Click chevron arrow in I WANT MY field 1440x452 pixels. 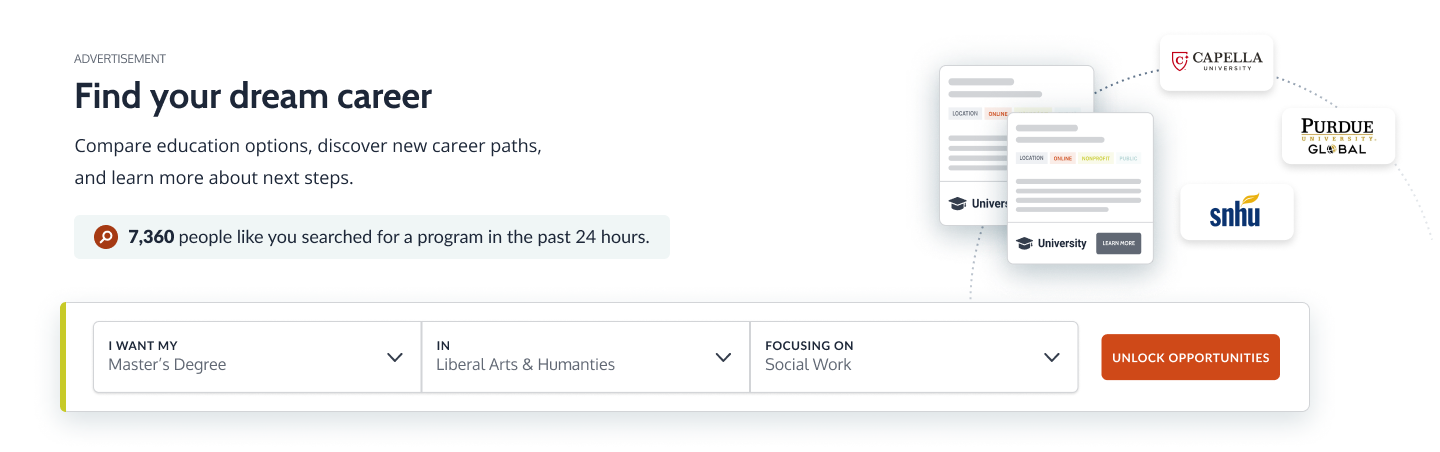coord(395,357)
